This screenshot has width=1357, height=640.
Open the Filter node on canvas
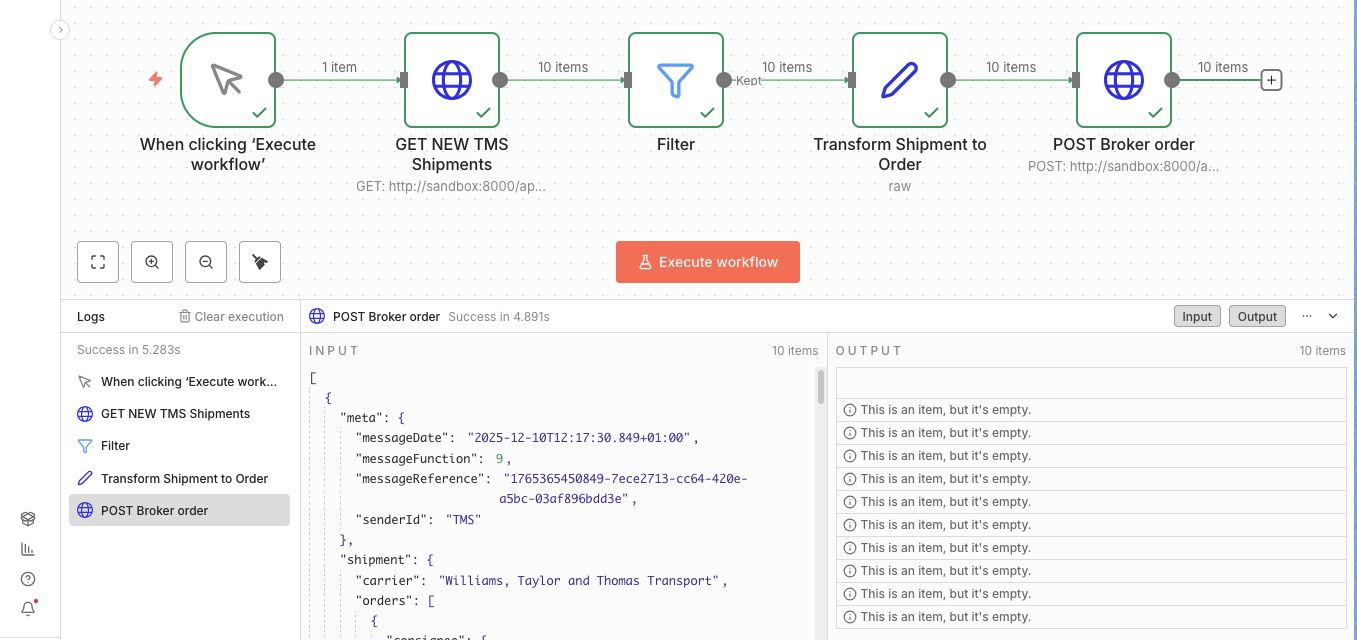click(675, 80)
